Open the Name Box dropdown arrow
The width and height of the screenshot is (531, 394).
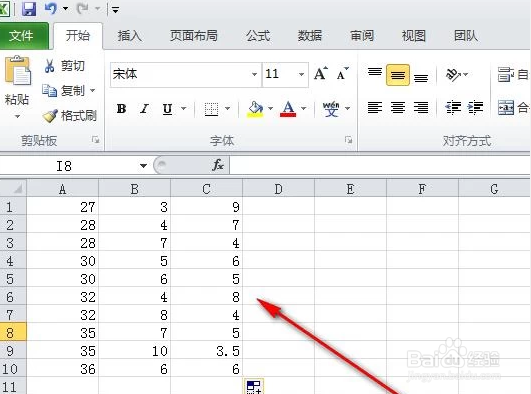(x=143, y=166)
